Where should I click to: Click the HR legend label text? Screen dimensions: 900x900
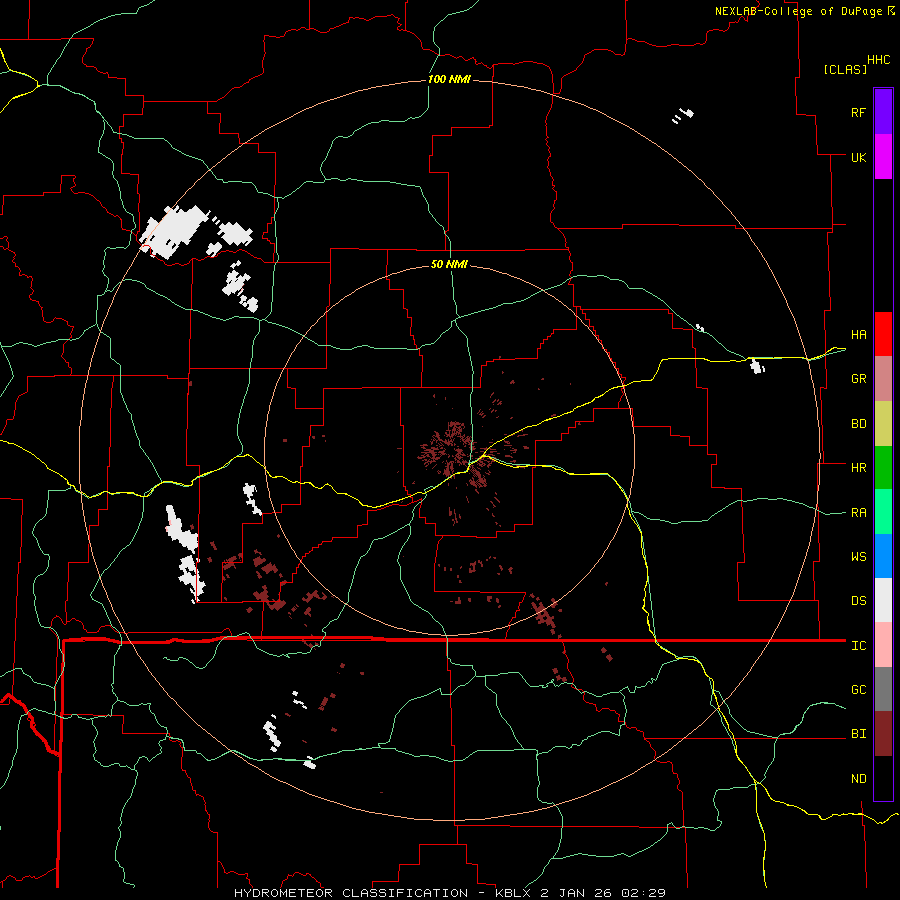click(858, 468)
